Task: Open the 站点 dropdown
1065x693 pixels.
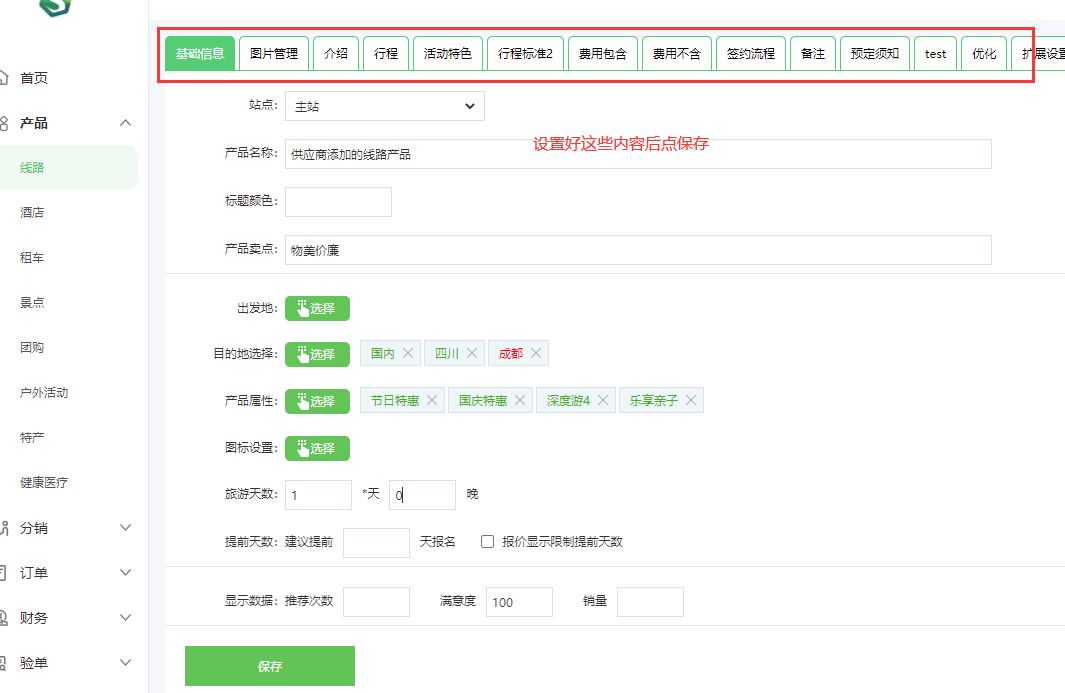Action: [384, 106]
